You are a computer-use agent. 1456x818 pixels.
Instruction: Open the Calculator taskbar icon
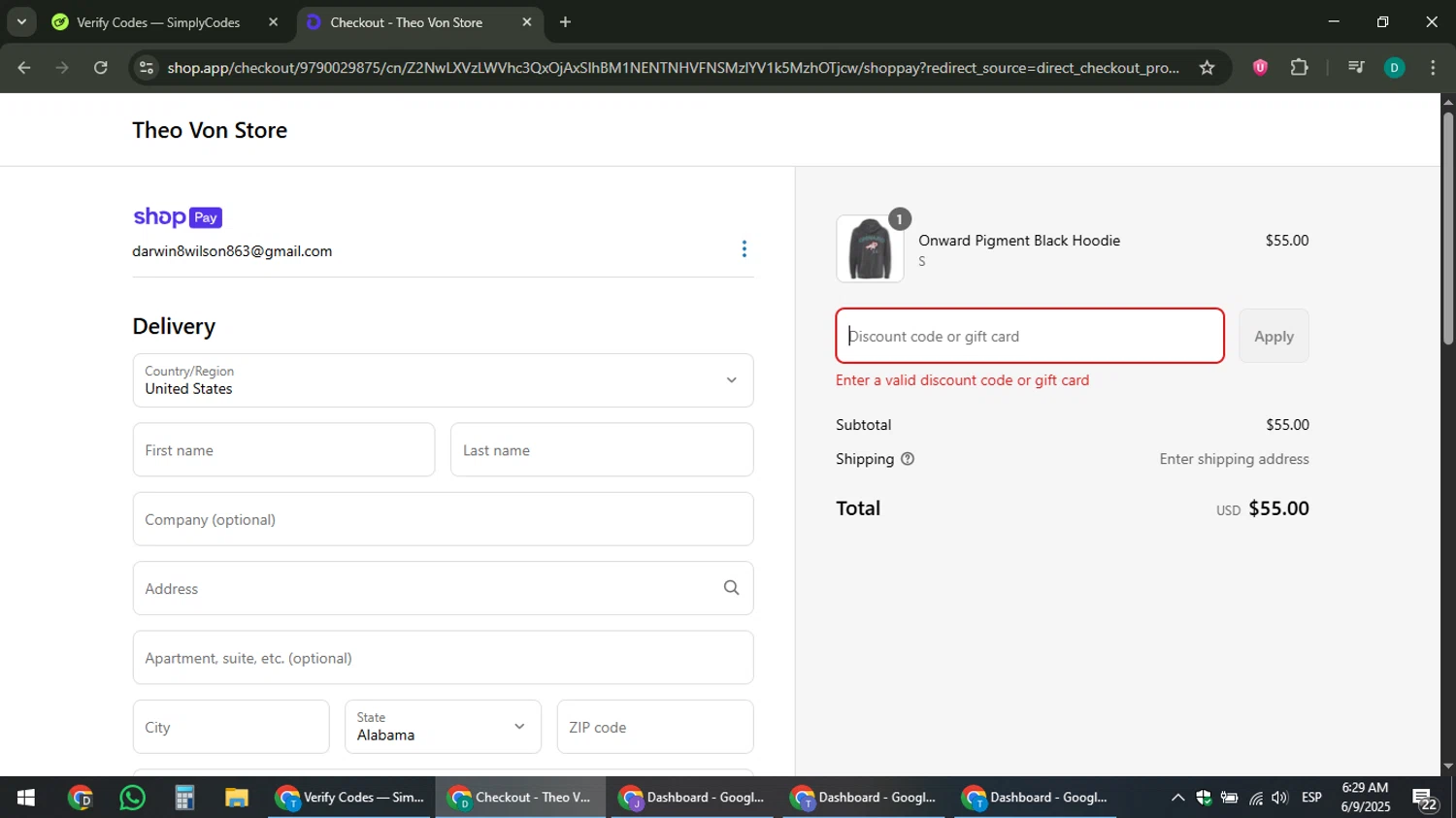click(x=184, y=798)
